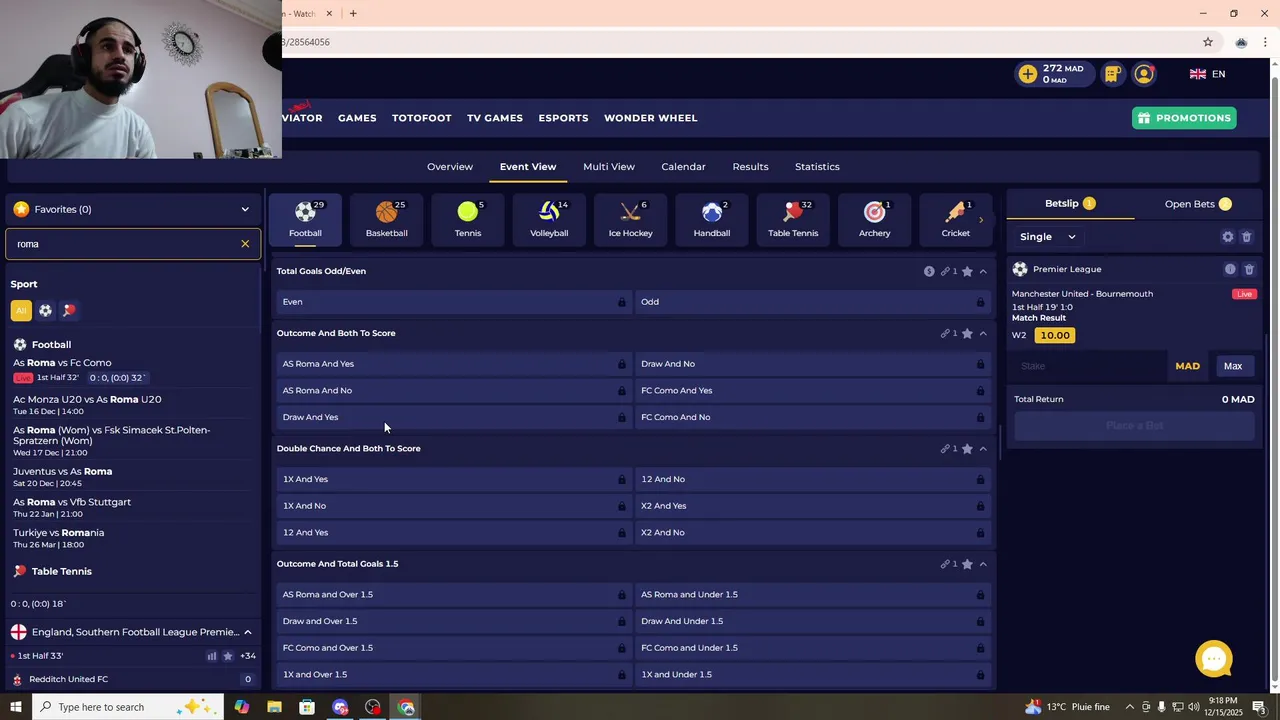Select the X2 And Yes outcome

pyautogui.click(x=813, y=506)
